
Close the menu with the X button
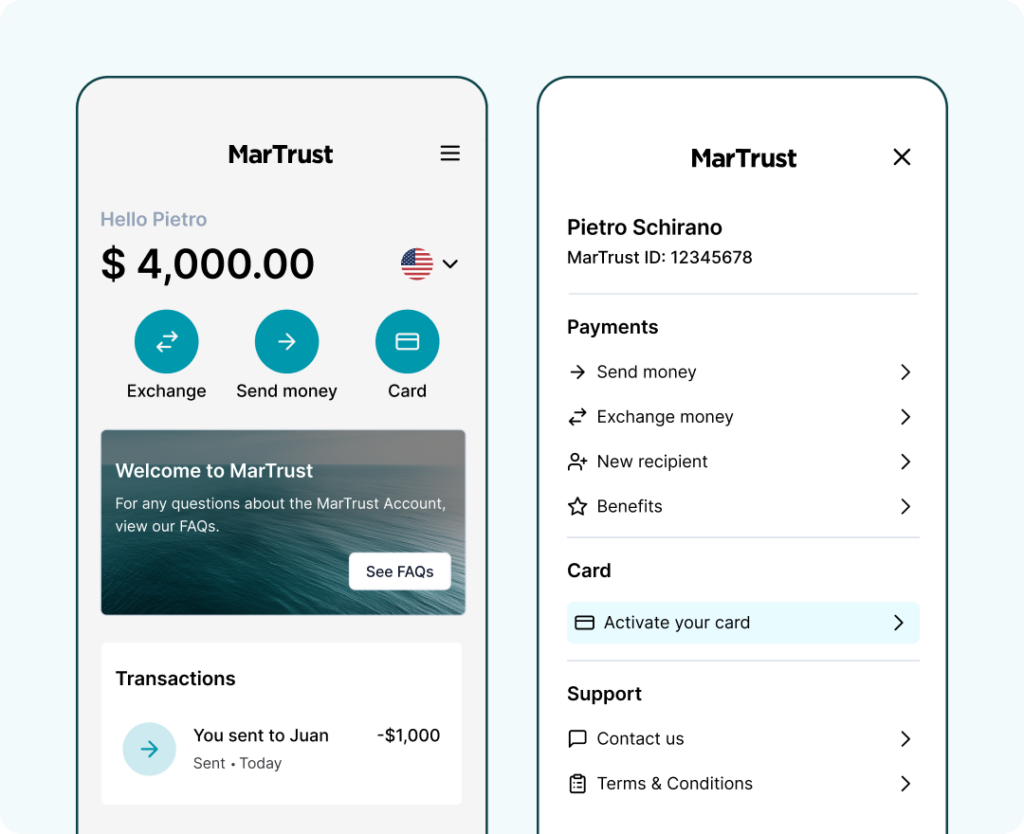pos(901,157)
